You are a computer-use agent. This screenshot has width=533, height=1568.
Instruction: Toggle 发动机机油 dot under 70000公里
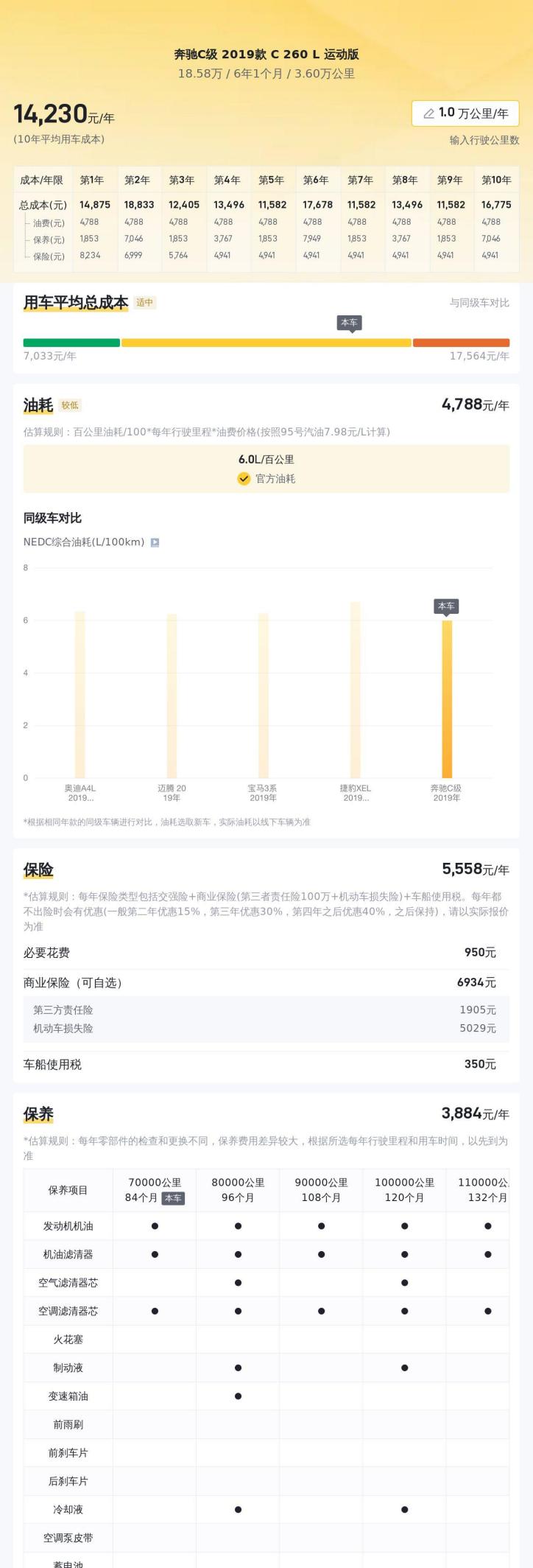(x=155, y=1226)
